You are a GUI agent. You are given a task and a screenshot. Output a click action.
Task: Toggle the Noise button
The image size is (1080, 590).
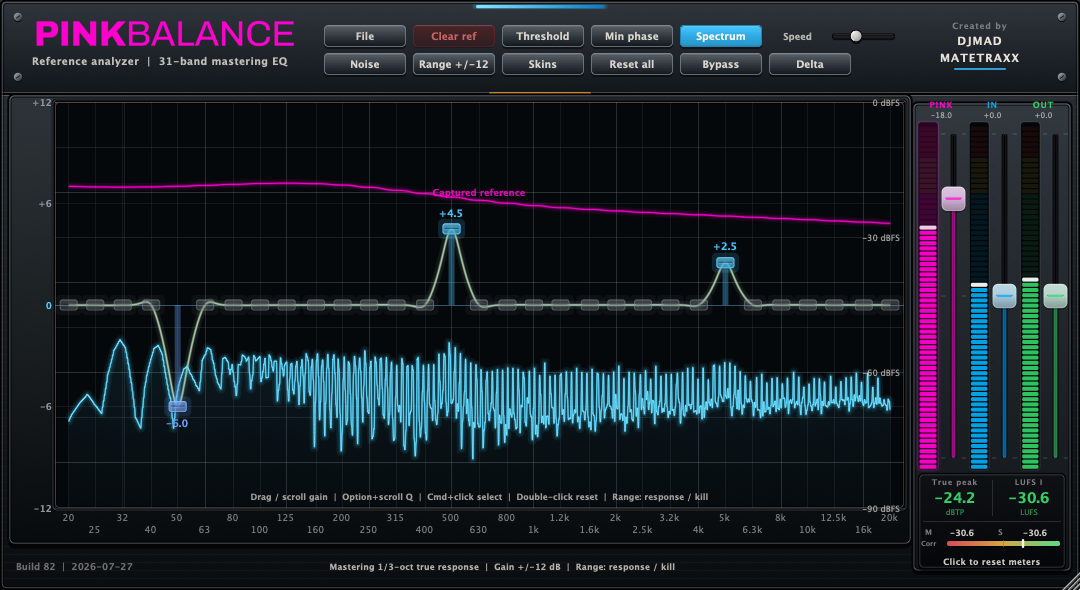[x=364, y=64]
